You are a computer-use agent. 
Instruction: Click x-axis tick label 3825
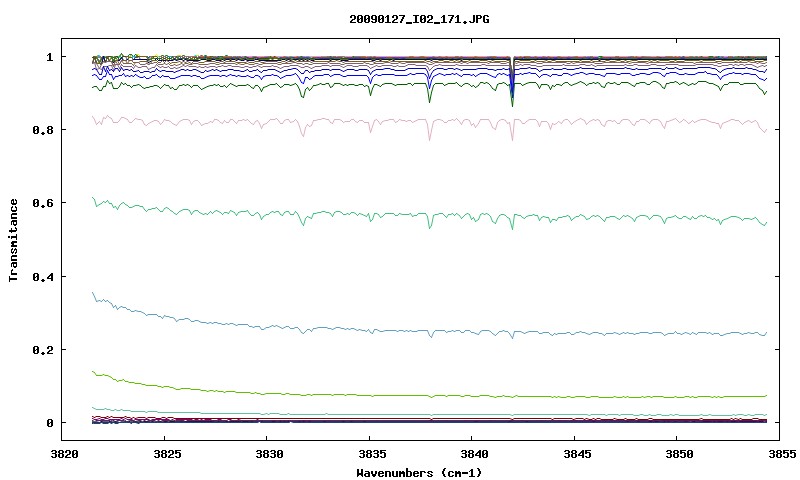click(167, 454)
